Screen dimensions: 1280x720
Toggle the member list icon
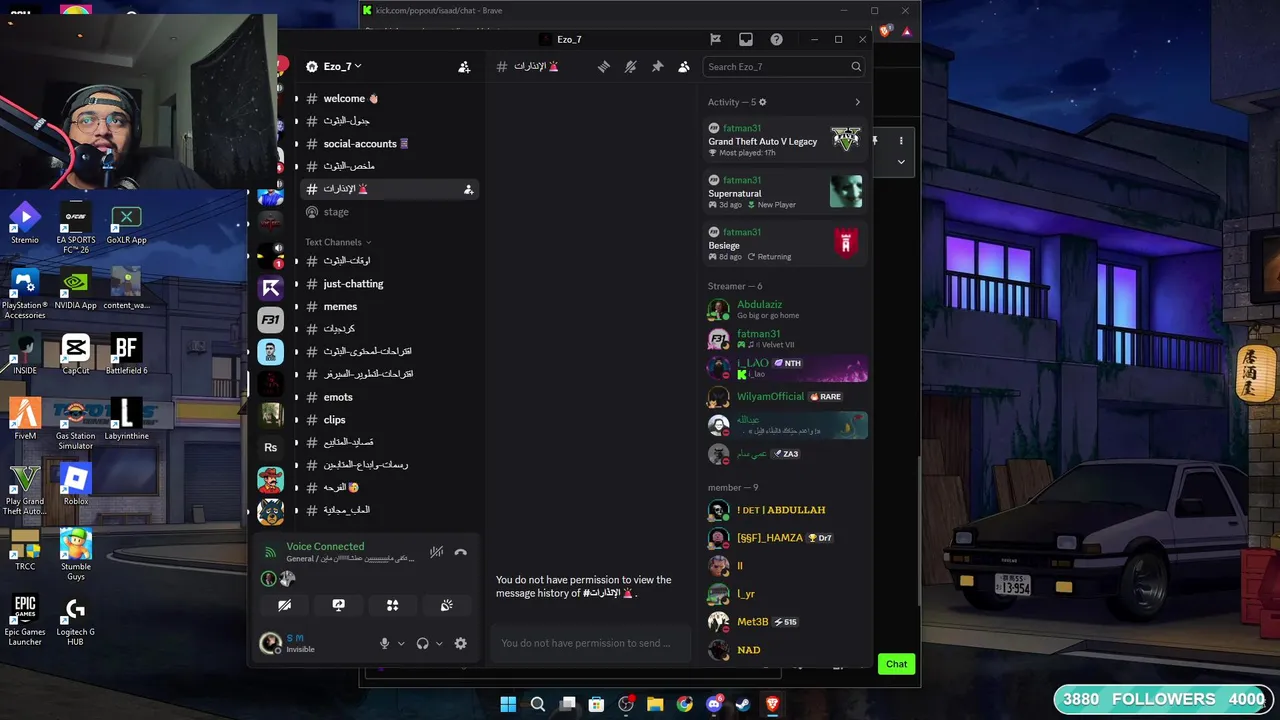tap(684, 67)
